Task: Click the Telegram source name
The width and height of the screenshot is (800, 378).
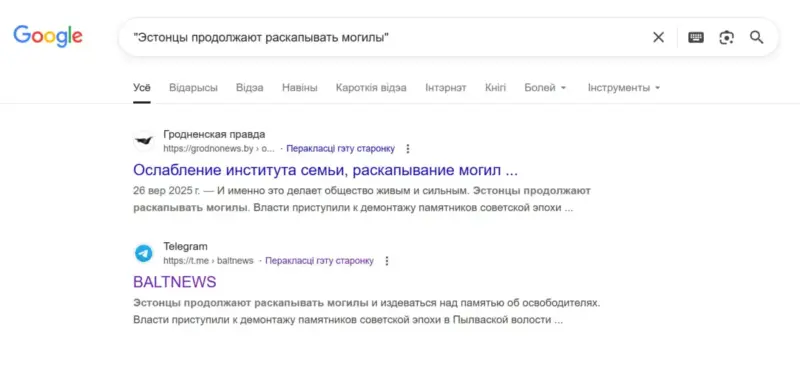Action: coord(185,247)
